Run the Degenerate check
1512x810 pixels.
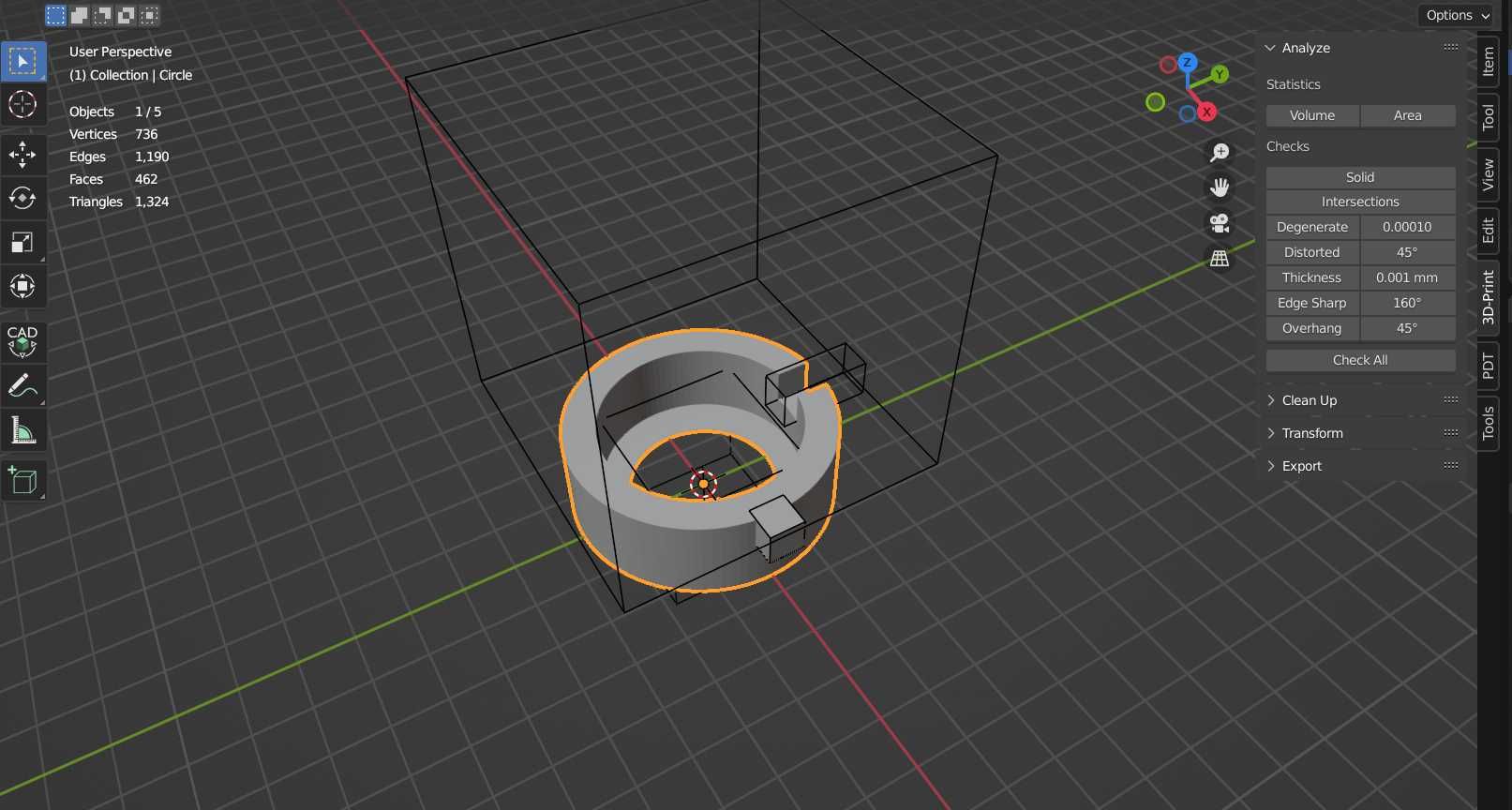click(x=1312, y=227)
